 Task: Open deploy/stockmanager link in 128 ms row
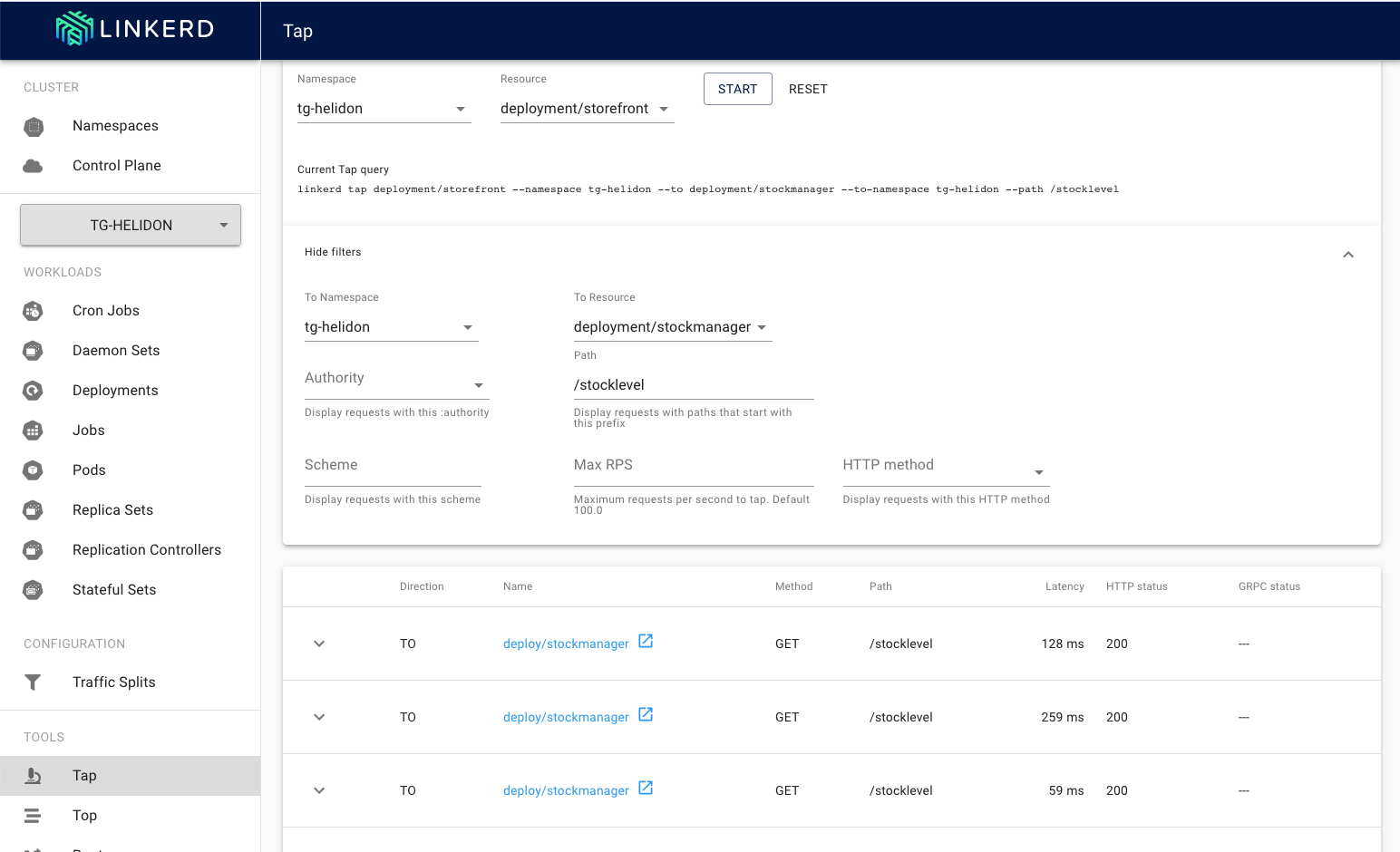pyautogui.click(x=566, y=644)
